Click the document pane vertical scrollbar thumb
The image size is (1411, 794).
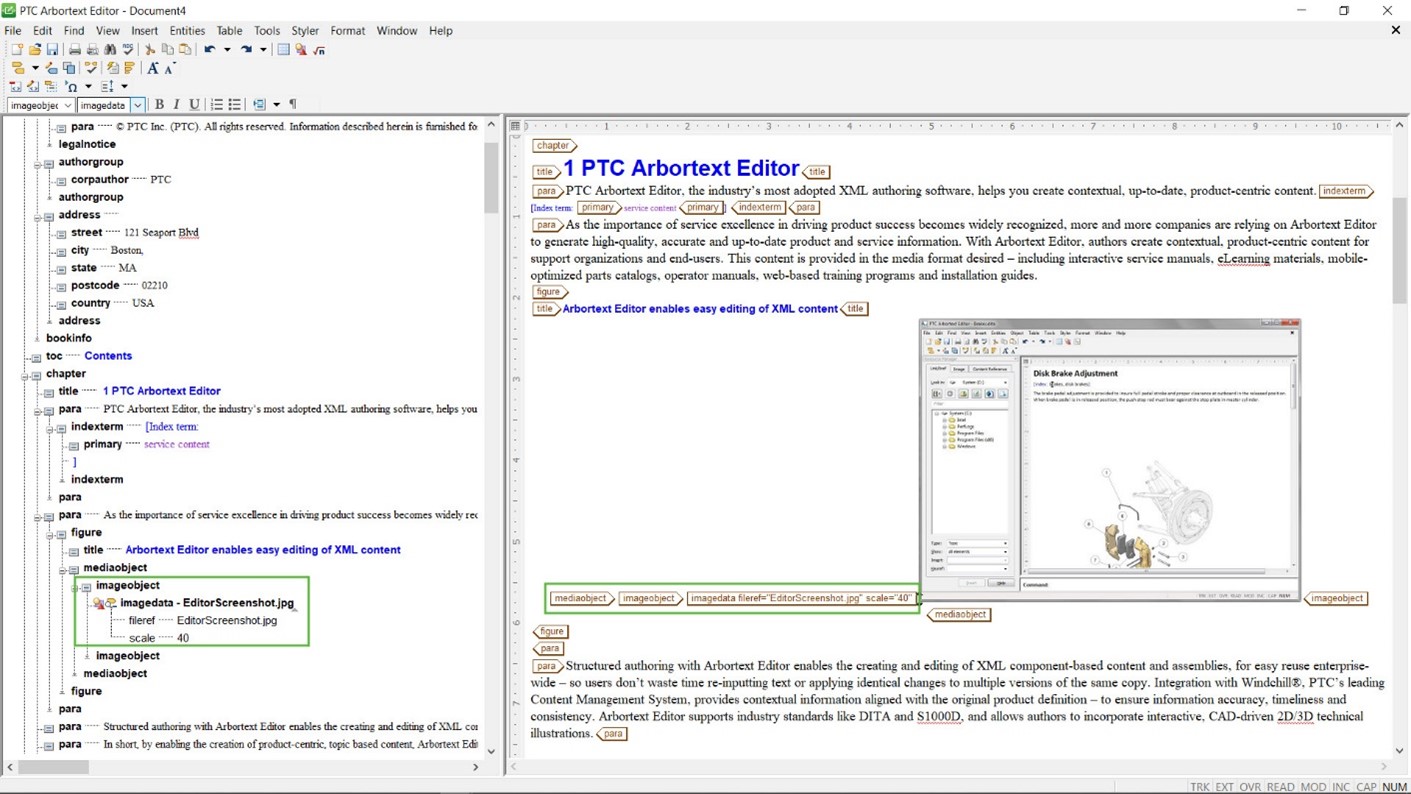[x=1399, y=251]
